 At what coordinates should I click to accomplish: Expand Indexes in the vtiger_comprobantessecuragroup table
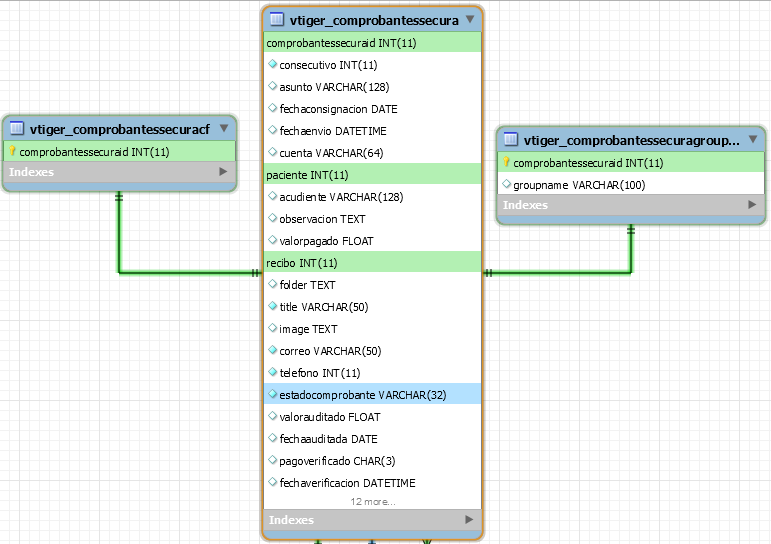(x=752, y=205)
